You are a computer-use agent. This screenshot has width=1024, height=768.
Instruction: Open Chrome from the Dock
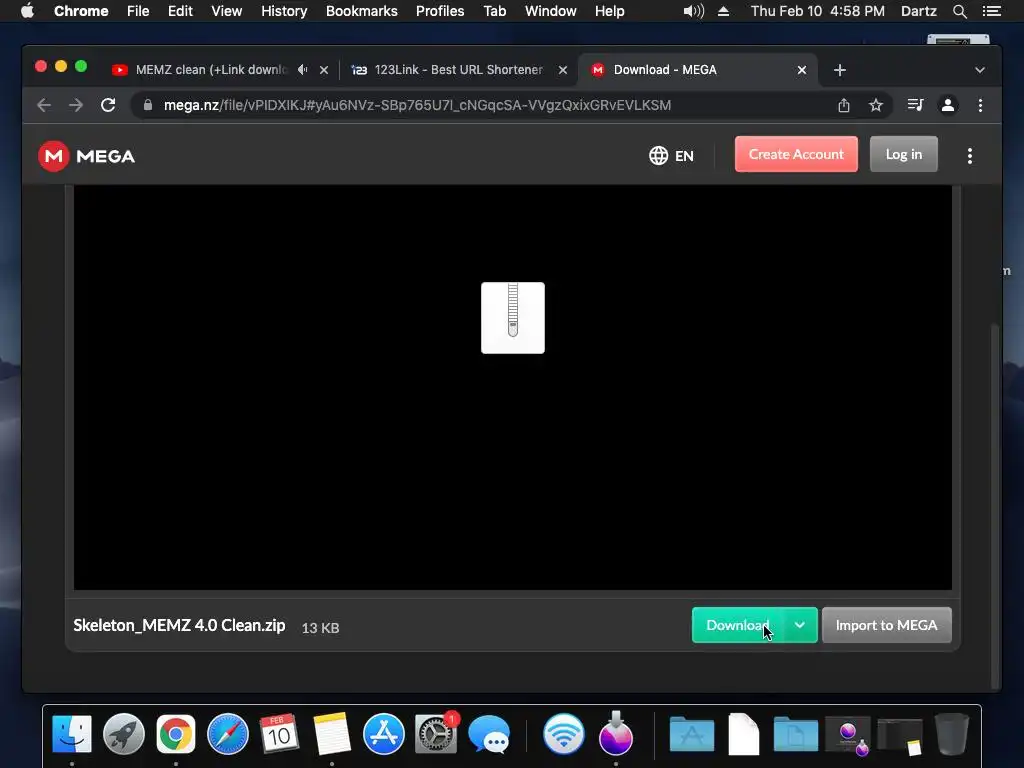click(176, 734)
